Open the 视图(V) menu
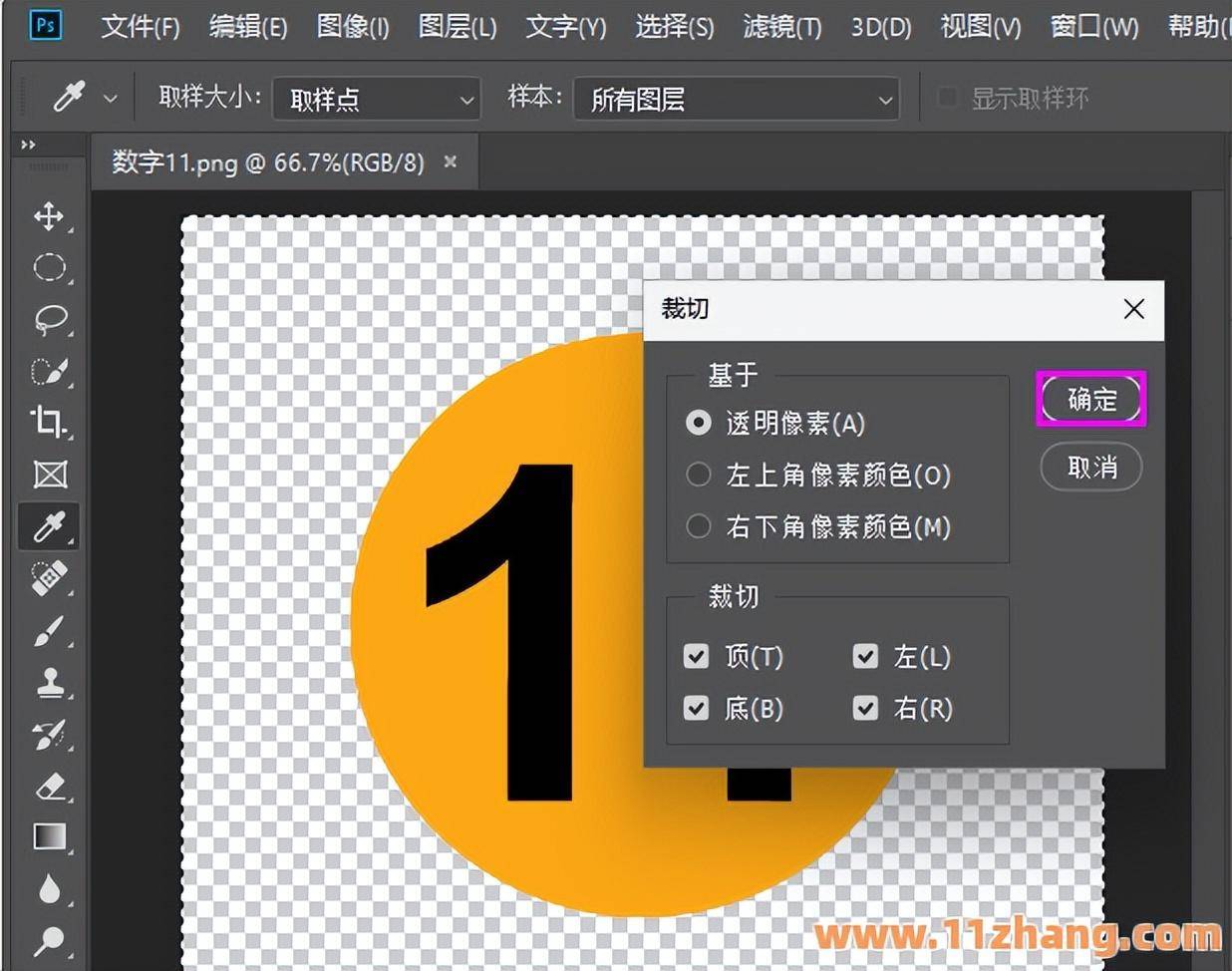 click(x=981, y=26)
